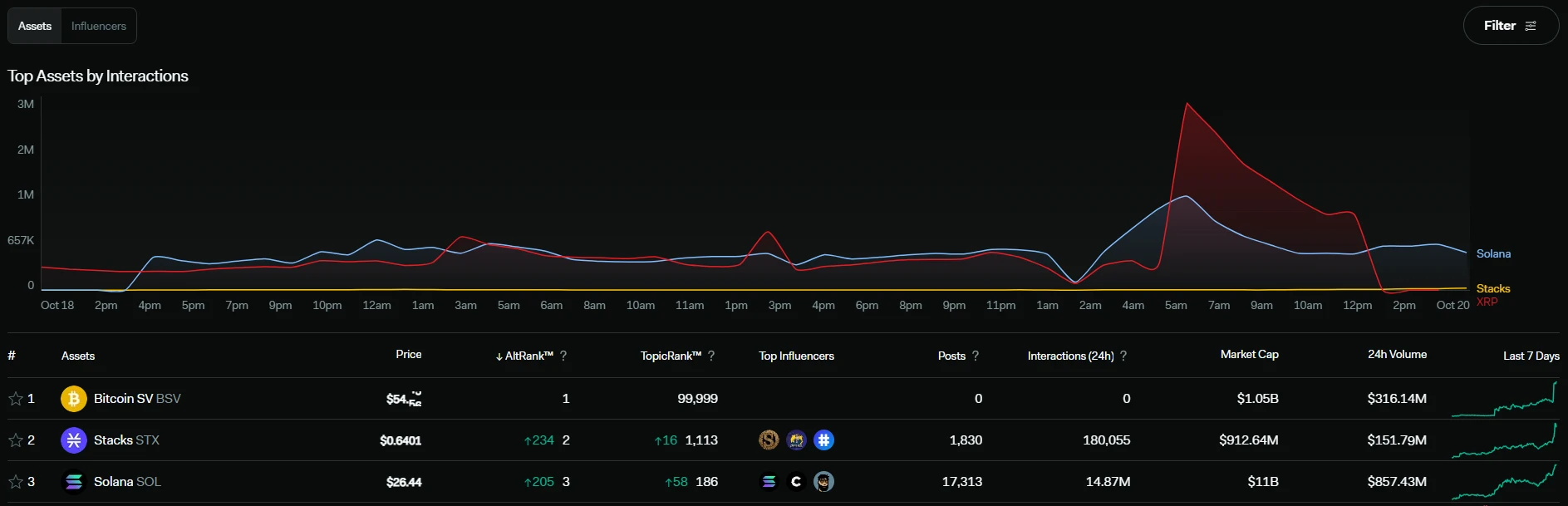Sort the table by TopicRank column
Screen dimensions: 1568x506
pyautogui.click(x=671, y=356)
